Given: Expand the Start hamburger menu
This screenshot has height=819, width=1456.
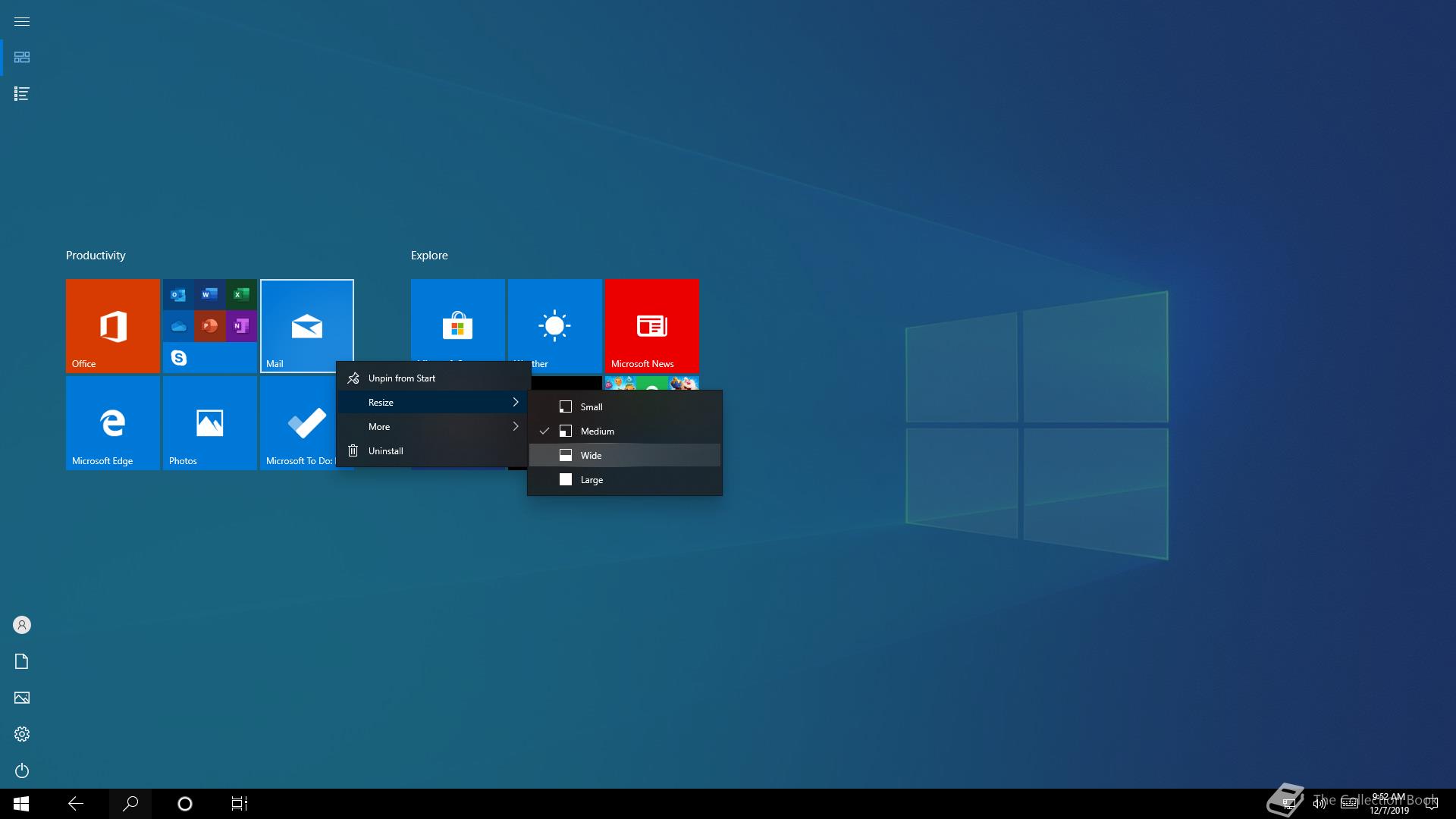Looking at the screenshot, I should pyautogui.click(x=22, y=21).
